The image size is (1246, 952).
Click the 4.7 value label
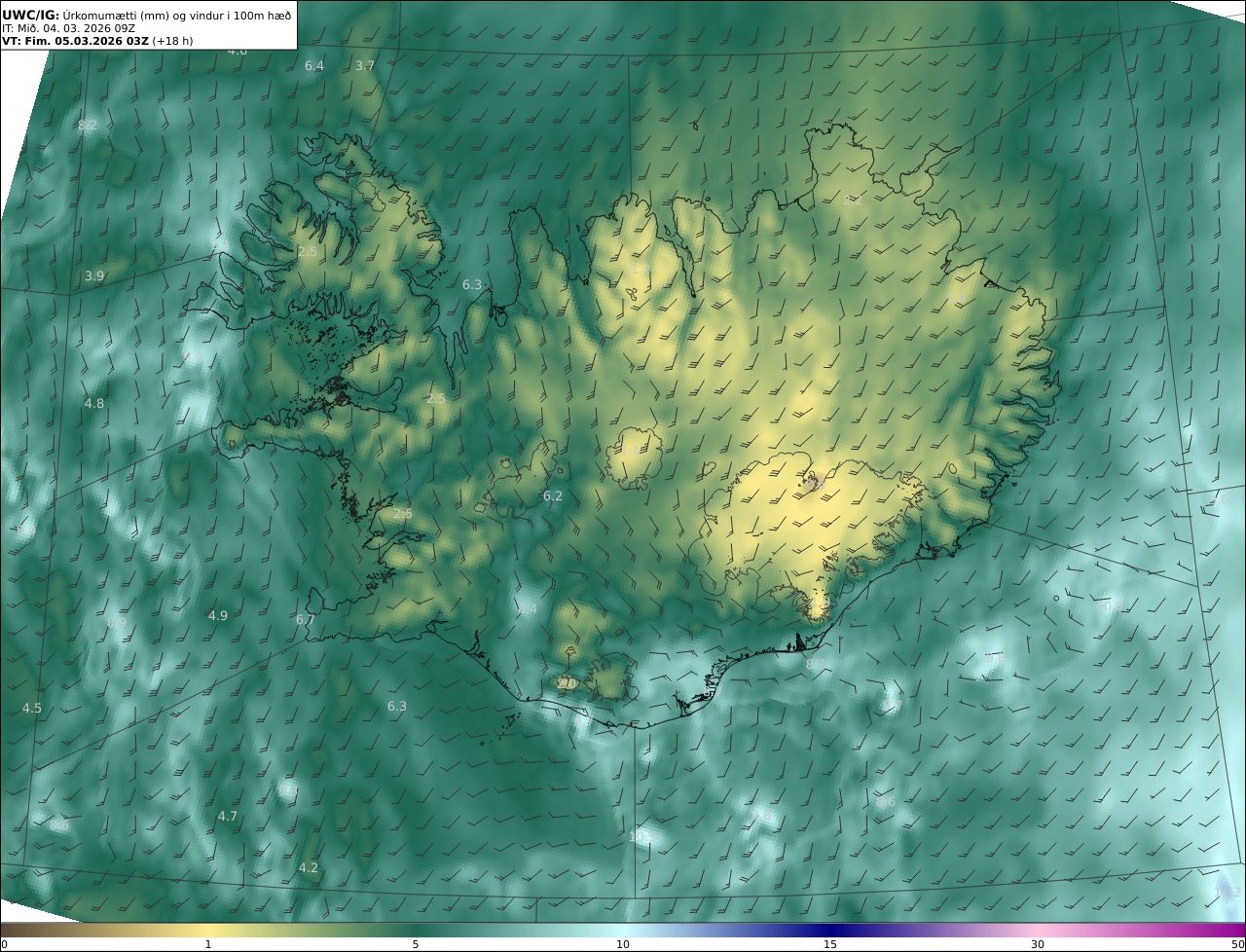coord(228,816)
